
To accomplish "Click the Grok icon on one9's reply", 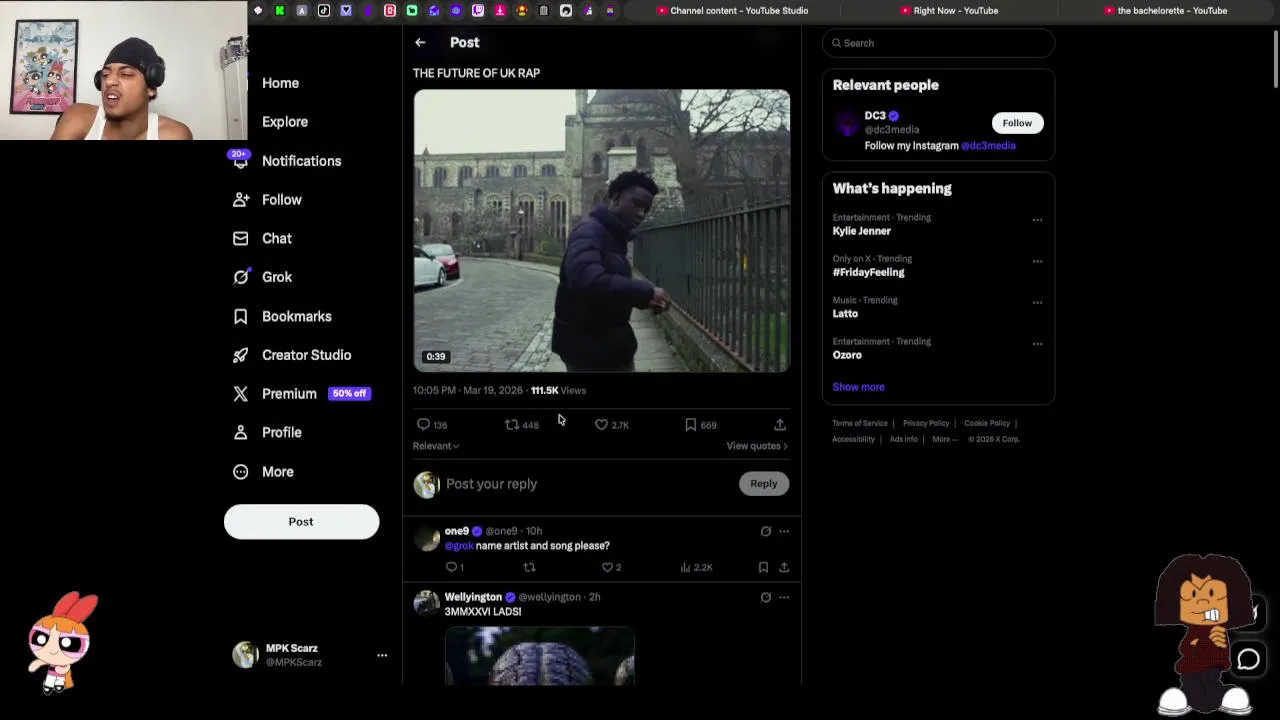I will coord(765,532).
